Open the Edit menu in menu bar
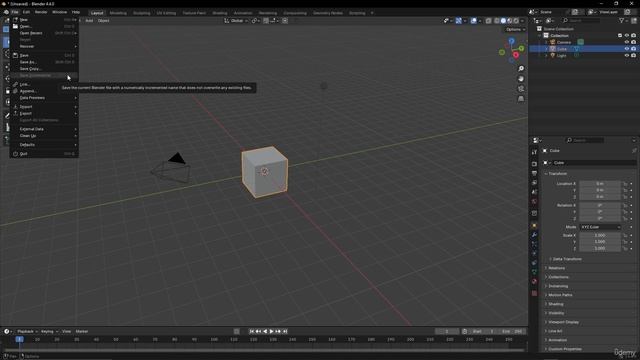 tap(27, 12)
